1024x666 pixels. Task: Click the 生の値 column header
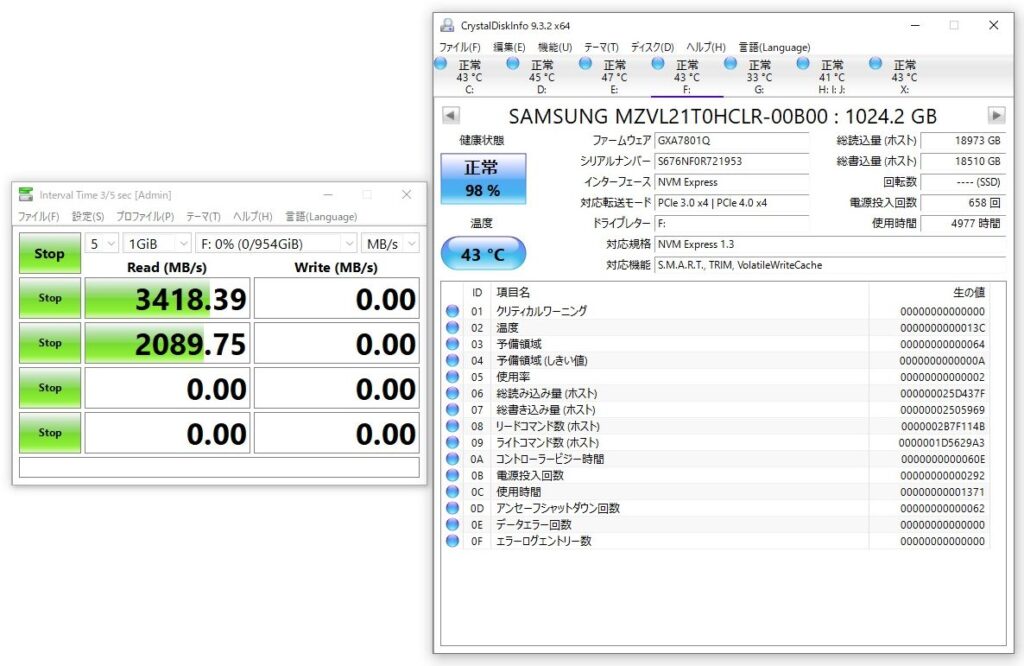coord(969,293)
